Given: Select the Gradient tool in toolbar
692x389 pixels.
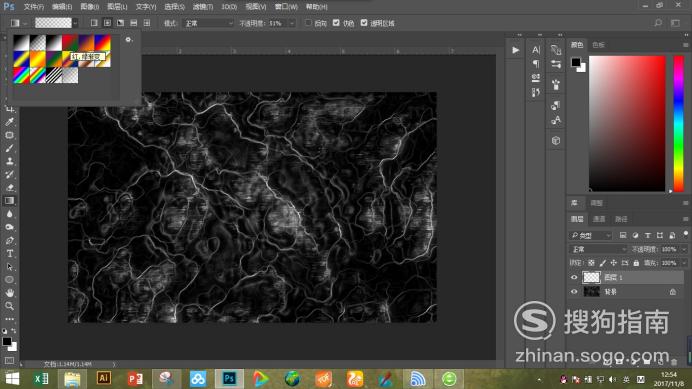Looking at the screenshot, I should pyautogui.click(x=9, y=201).
